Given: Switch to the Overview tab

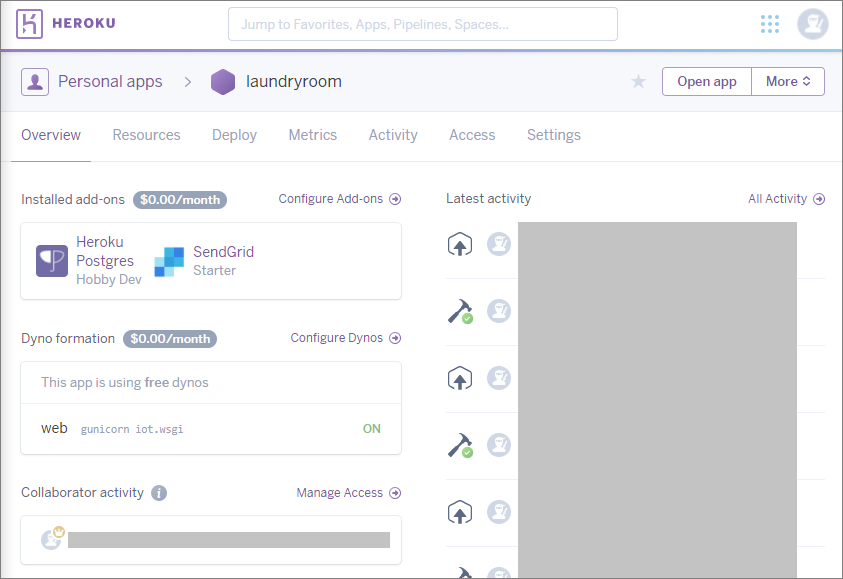Looking at the screenshot, I should 51,135.
